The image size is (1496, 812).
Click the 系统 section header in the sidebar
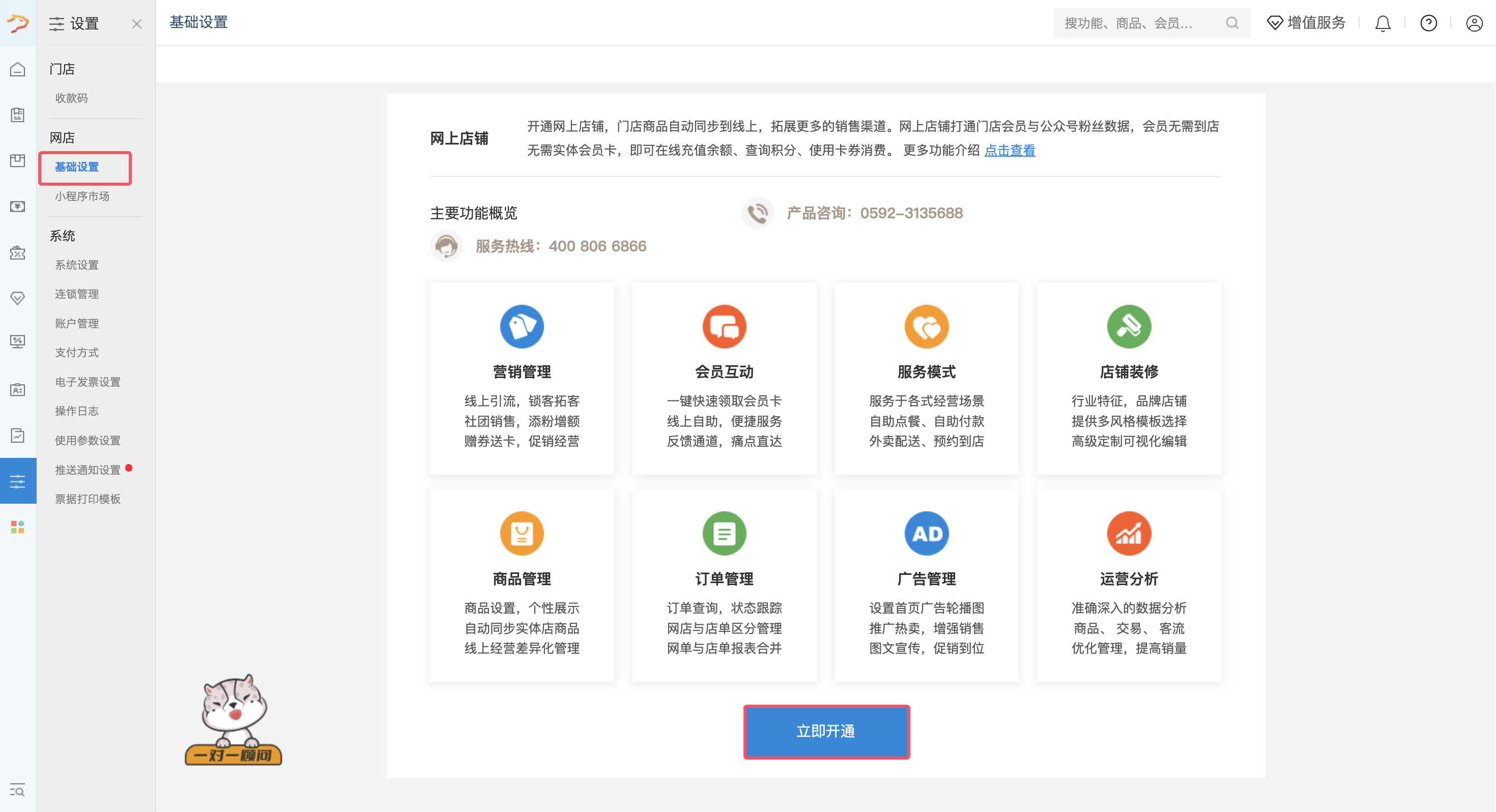point(62,236)
